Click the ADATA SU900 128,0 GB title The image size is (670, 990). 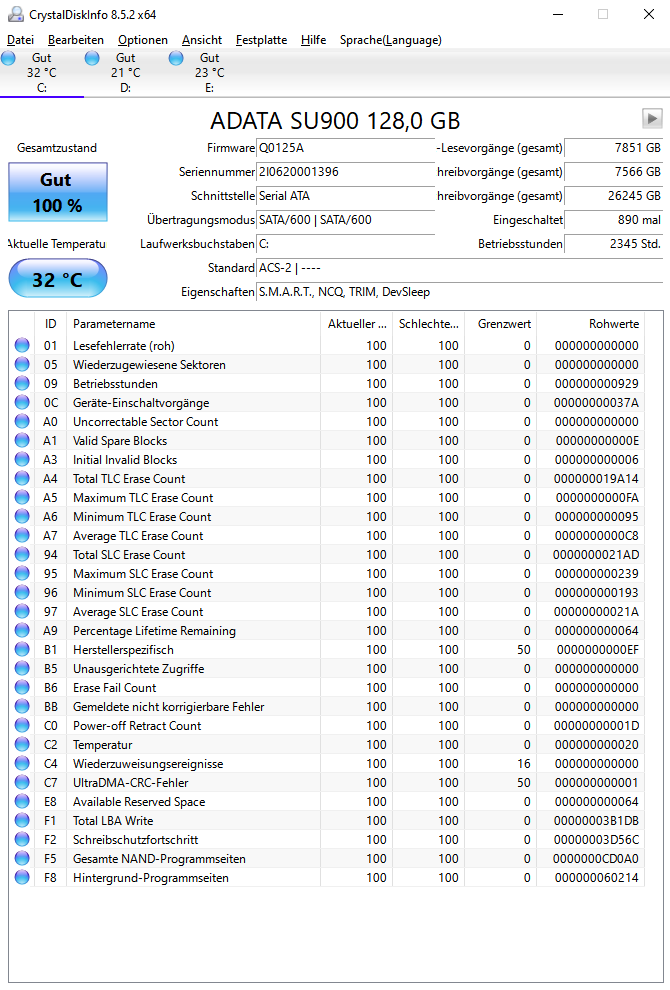[x=335, y=120]
